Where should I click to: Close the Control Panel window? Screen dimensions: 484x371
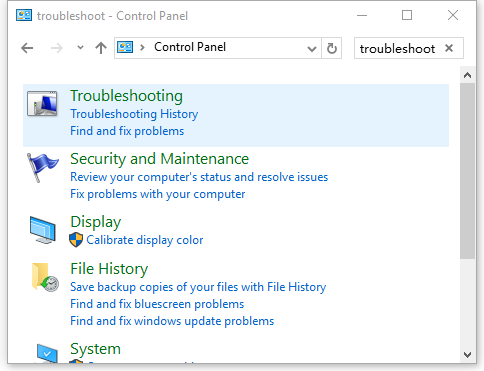(x=453, y=15)
